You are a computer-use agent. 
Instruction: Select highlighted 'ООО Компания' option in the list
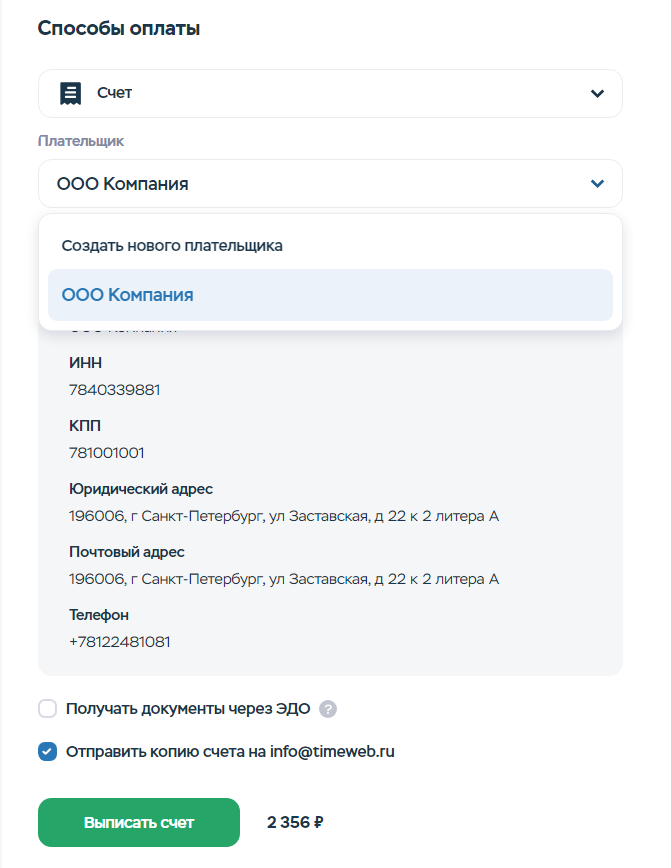(128, 295)
